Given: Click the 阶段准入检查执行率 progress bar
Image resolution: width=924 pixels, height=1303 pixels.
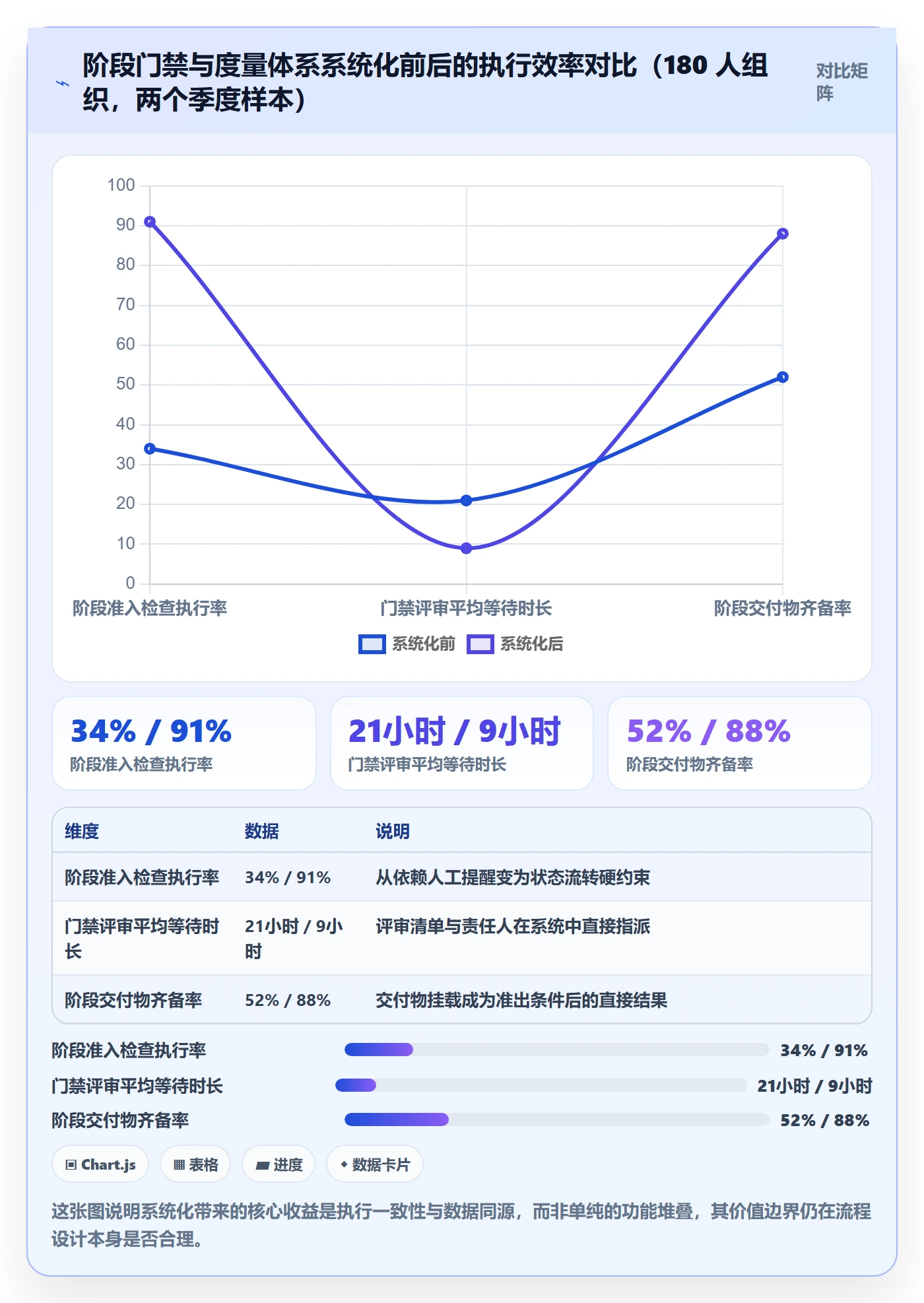Looking at the screenshot, I should pyautogui.click(x=556, y=1050).
